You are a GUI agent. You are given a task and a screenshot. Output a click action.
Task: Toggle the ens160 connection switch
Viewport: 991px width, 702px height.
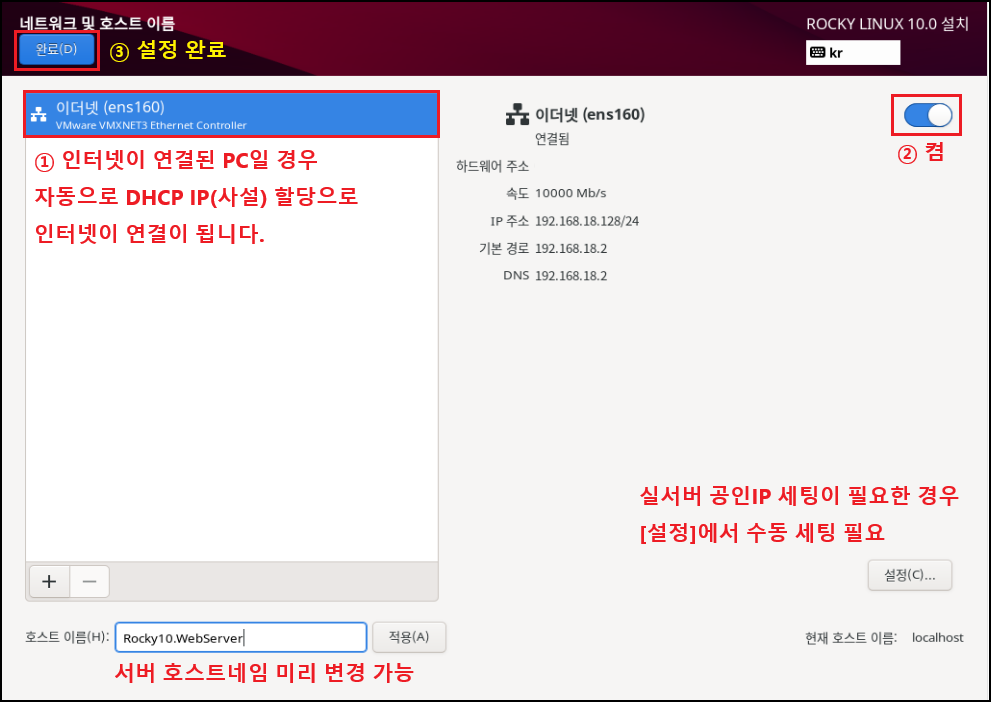pos(927,115)
